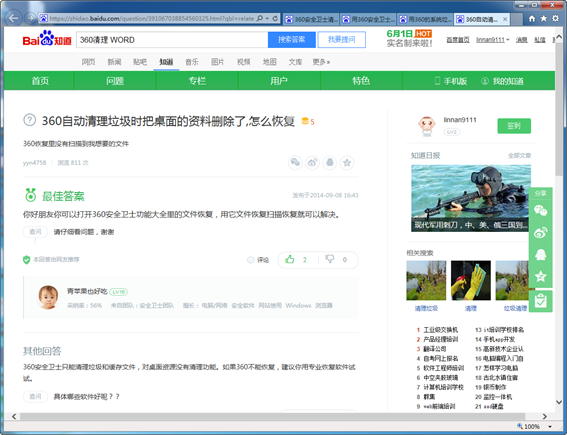The image size is (567, 435).
Task: Select the 贴吧 search category
Action: [140, 62]
